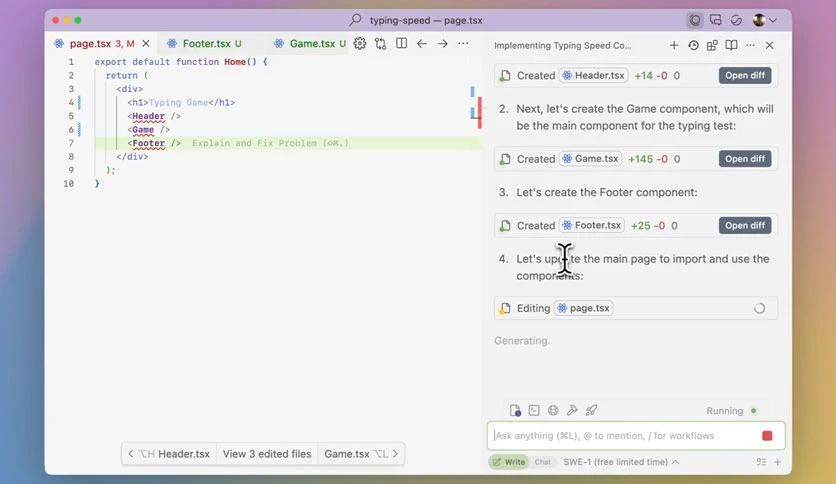Click the plus icon below chat input
Viewport: 836px width, 484px height.
point(777,462)
